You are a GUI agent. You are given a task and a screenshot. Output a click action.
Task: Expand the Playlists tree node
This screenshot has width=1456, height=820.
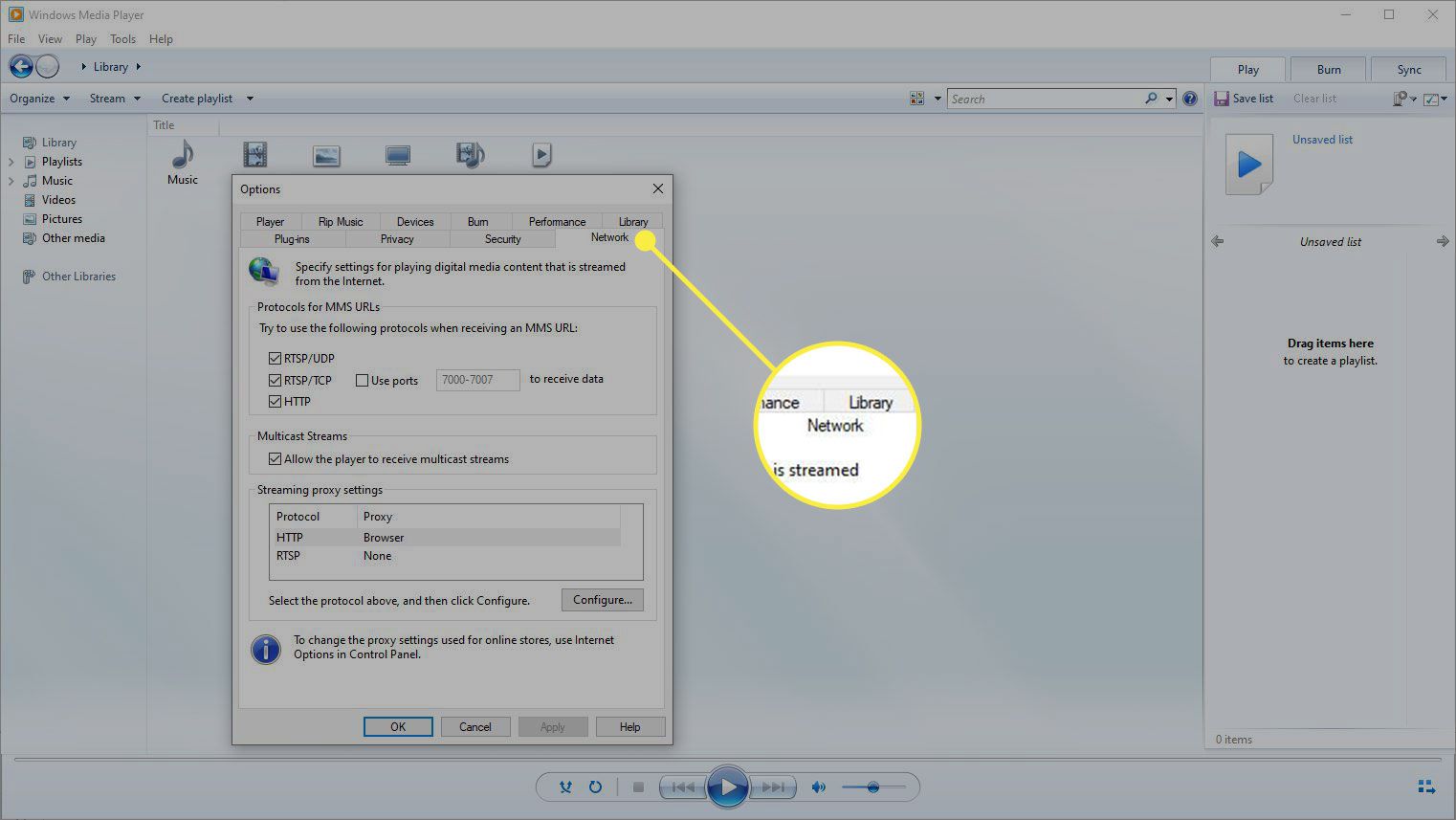point(11,162)
